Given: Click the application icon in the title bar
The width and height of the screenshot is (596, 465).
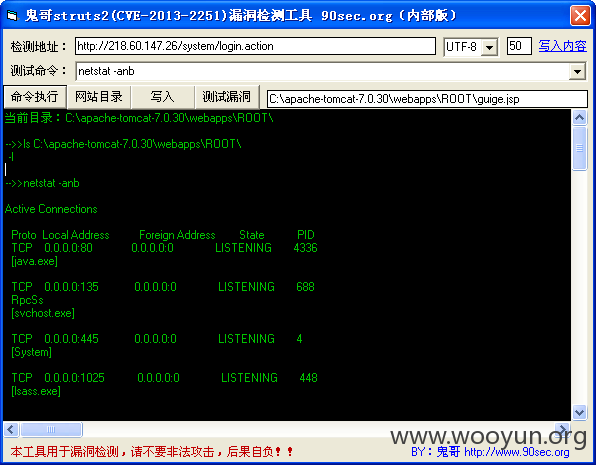Looking at the screenshot, I should tap(13, 16).
